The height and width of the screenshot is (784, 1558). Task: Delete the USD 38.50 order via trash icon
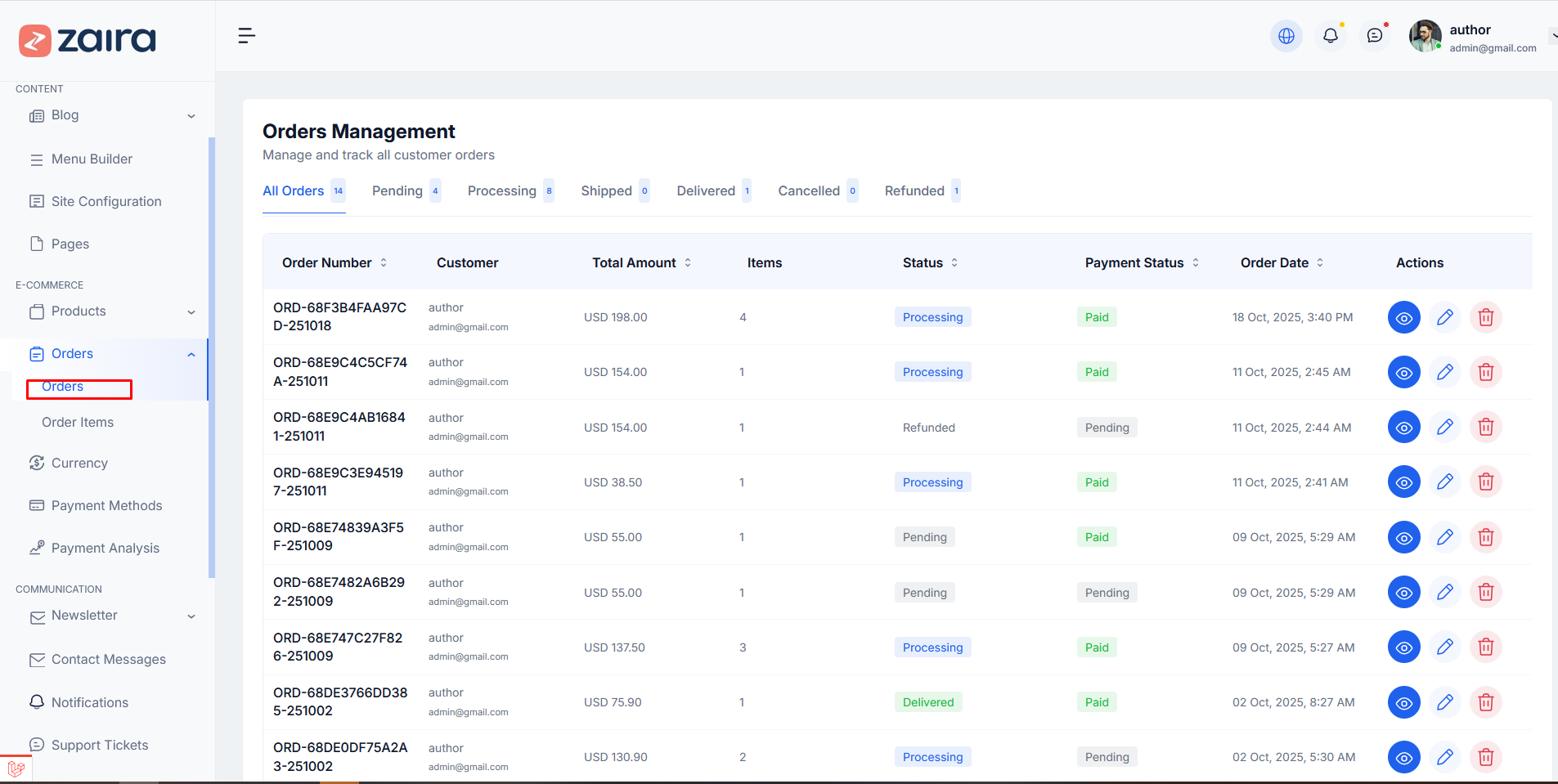pyautogui.click(x=1485, y=482)
